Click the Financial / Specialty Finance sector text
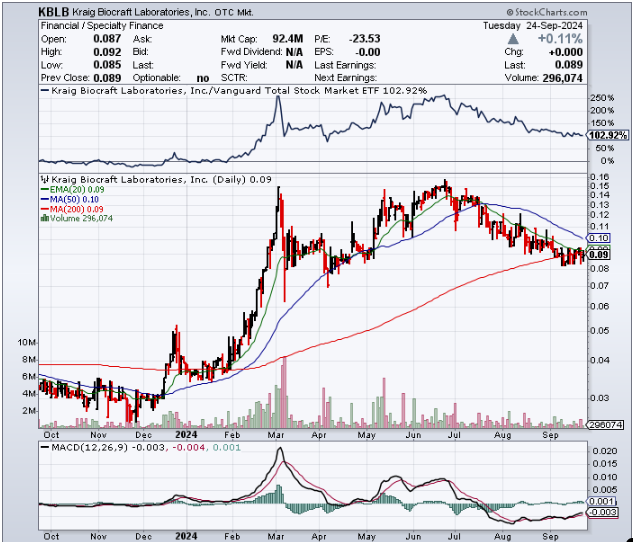Viewport: 633px width, 542px height. [102, 25]
